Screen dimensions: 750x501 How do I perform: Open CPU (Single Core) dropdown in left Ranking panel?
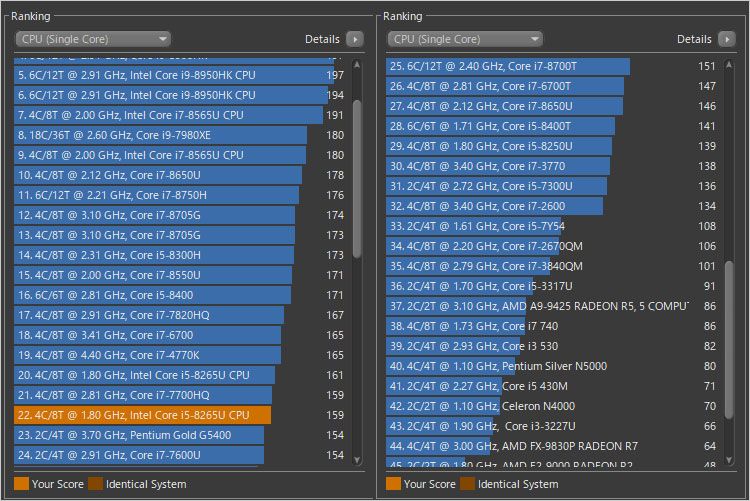(x=93, y=39)
